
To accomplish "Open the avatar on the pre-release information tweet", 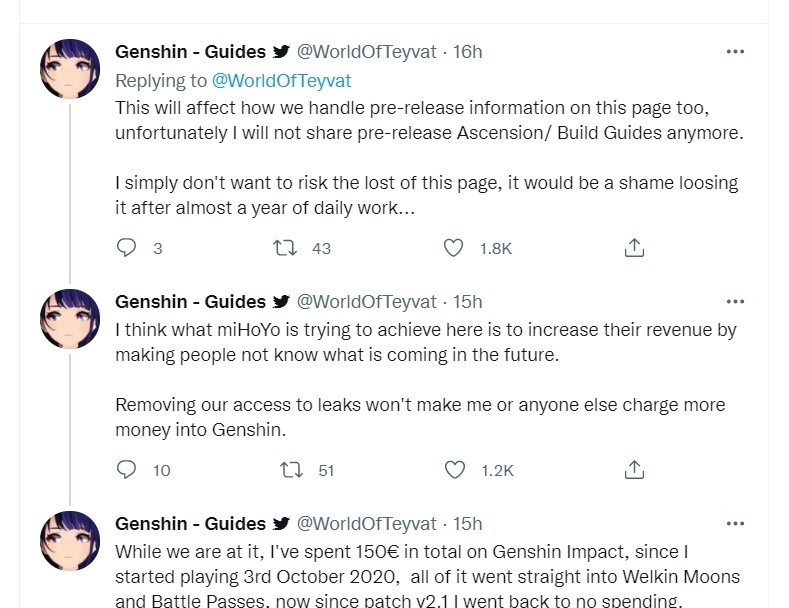I will [70, 68].
